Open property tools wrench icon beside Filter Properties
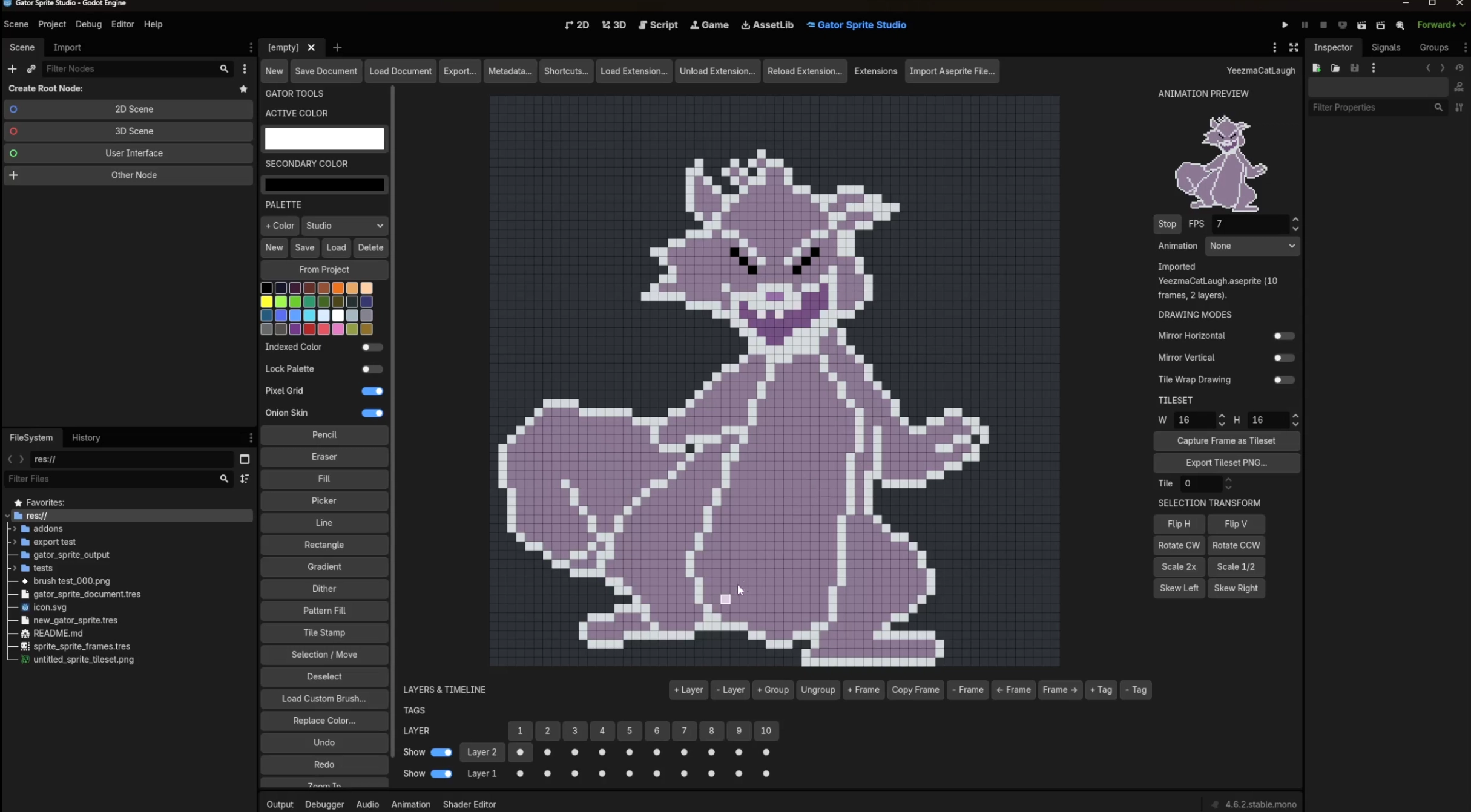The height and width of the screenshot is (812, 1471). pyautogui.click(x=1459, y=108)
